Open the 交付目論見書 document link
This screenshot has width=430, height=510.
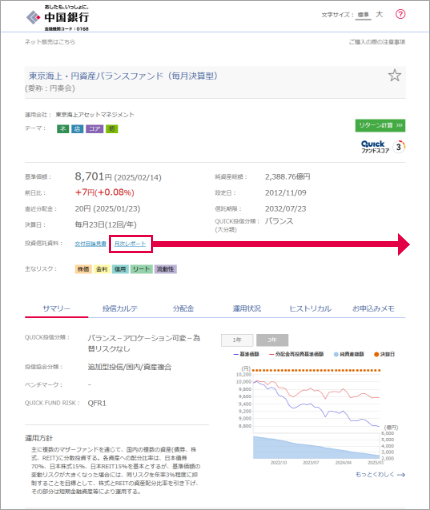90,244
